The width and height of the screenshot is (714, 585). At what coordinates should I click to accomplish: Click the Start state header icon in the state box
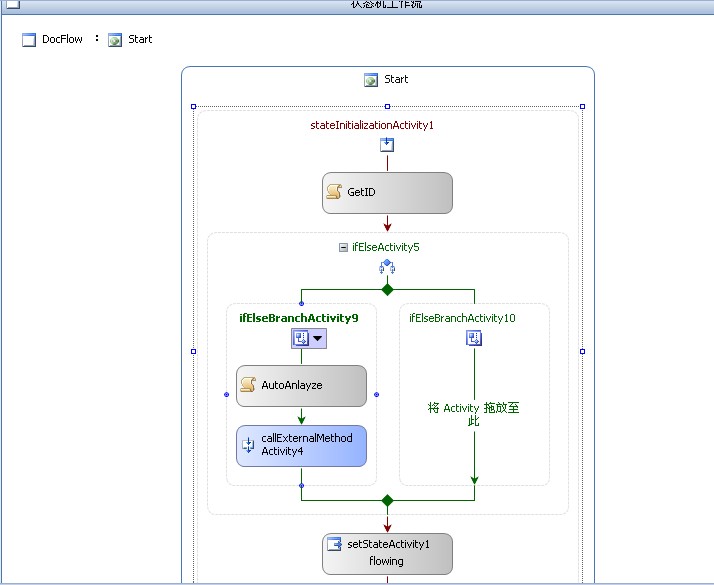(x=371, y=80)
